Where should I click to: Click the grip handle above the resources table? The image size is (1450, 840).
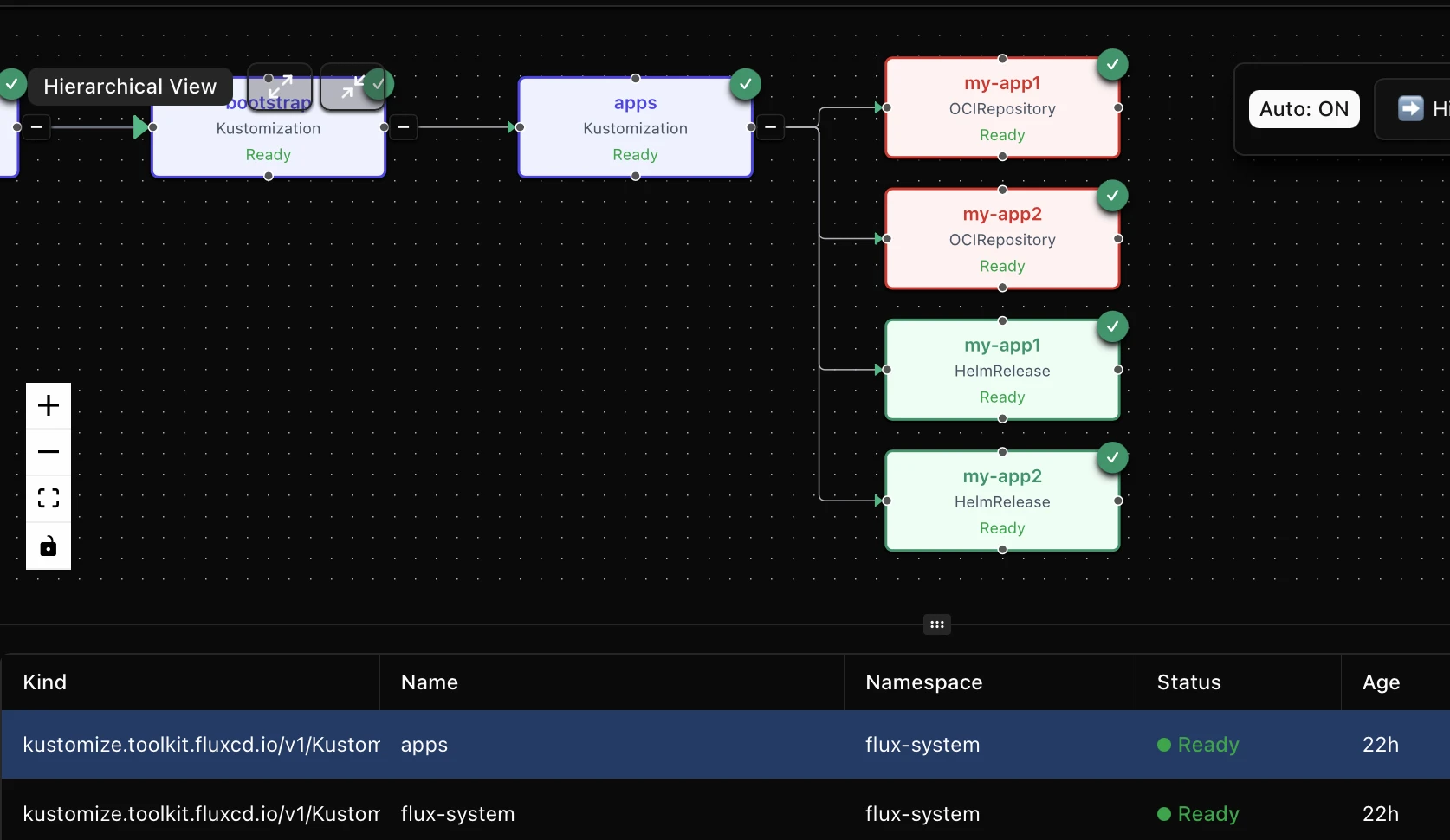[x=936, y=624]
